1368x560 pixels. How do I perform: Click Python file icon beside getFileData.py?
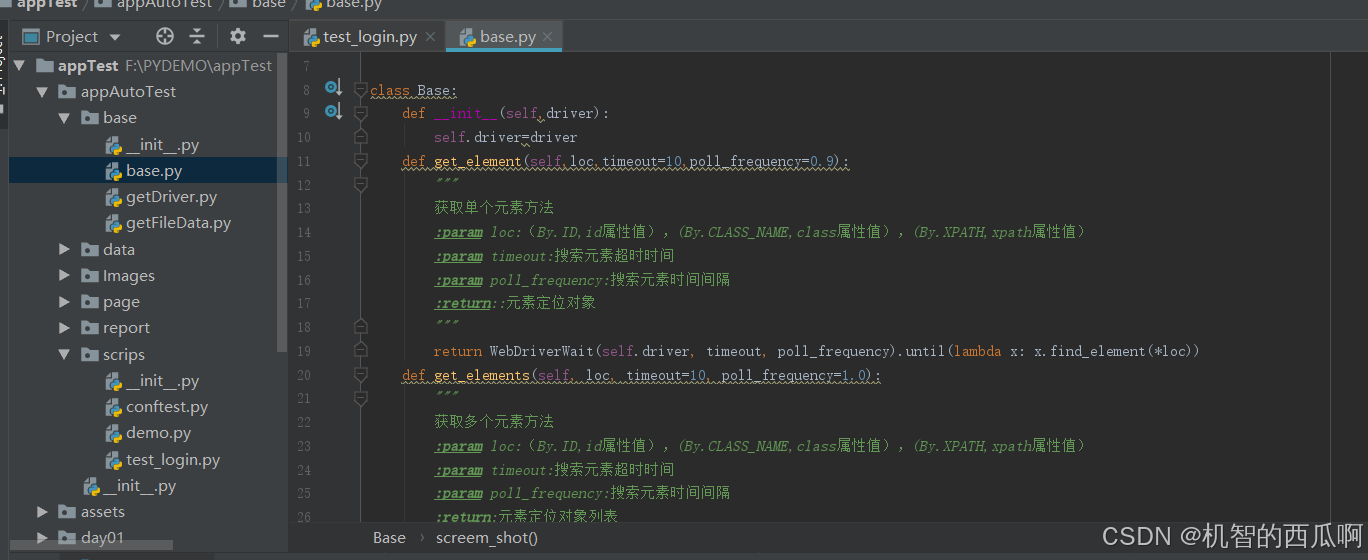click(114, 223)
